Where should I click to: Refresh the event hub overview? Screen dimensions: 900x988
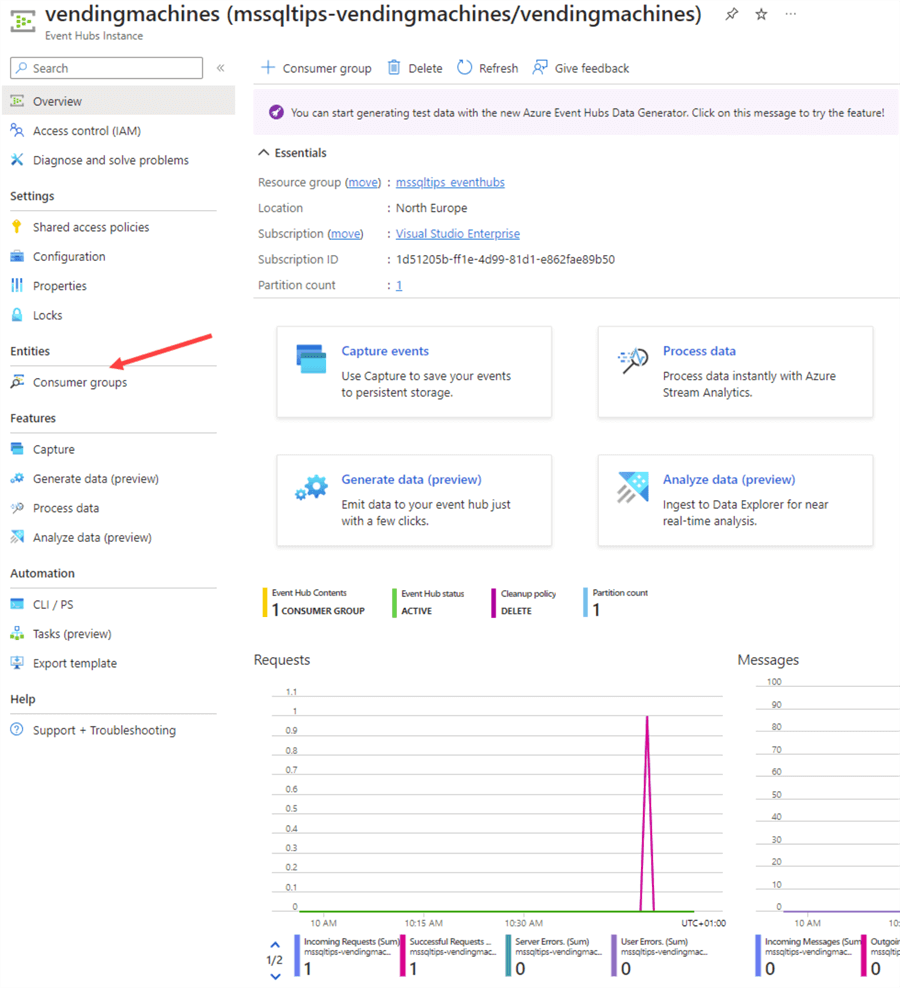click(x=488, y=68)
